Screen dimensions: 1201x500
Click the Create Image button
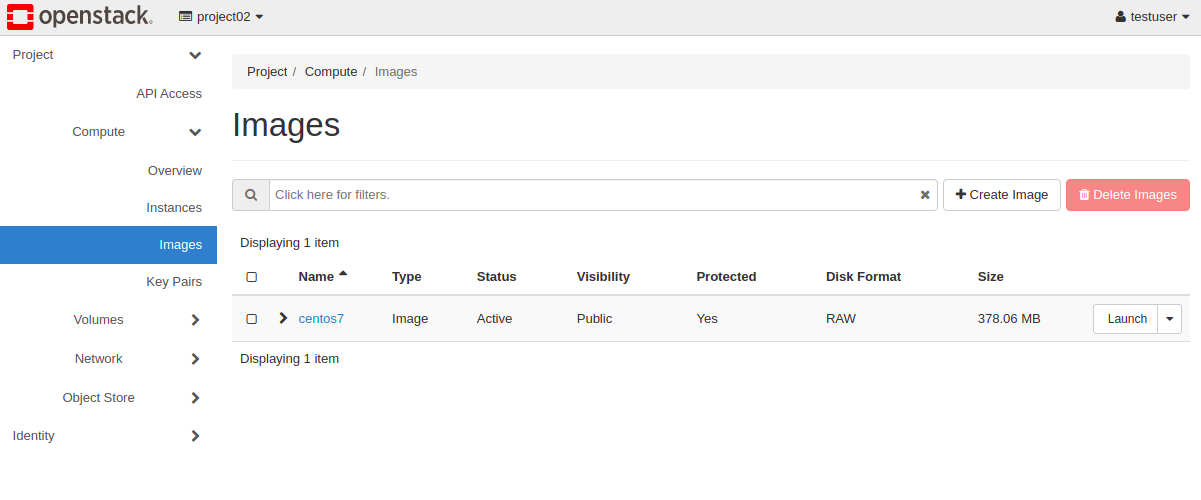click(x=1002, y=195)
